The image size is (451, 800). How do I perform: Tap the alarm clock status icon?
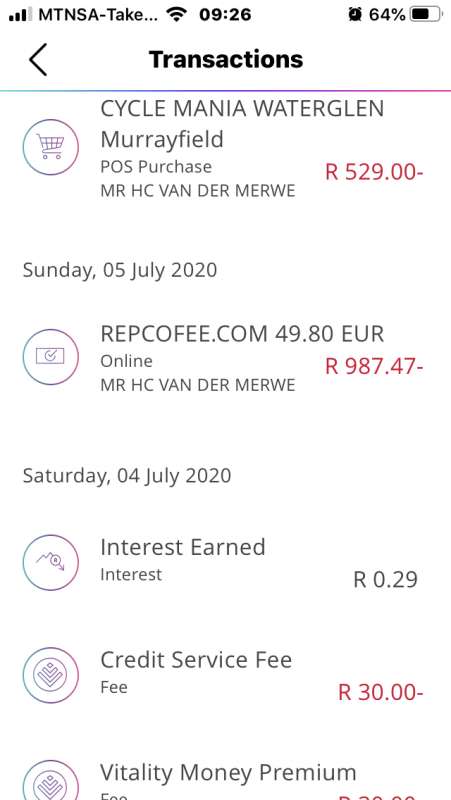355,14
